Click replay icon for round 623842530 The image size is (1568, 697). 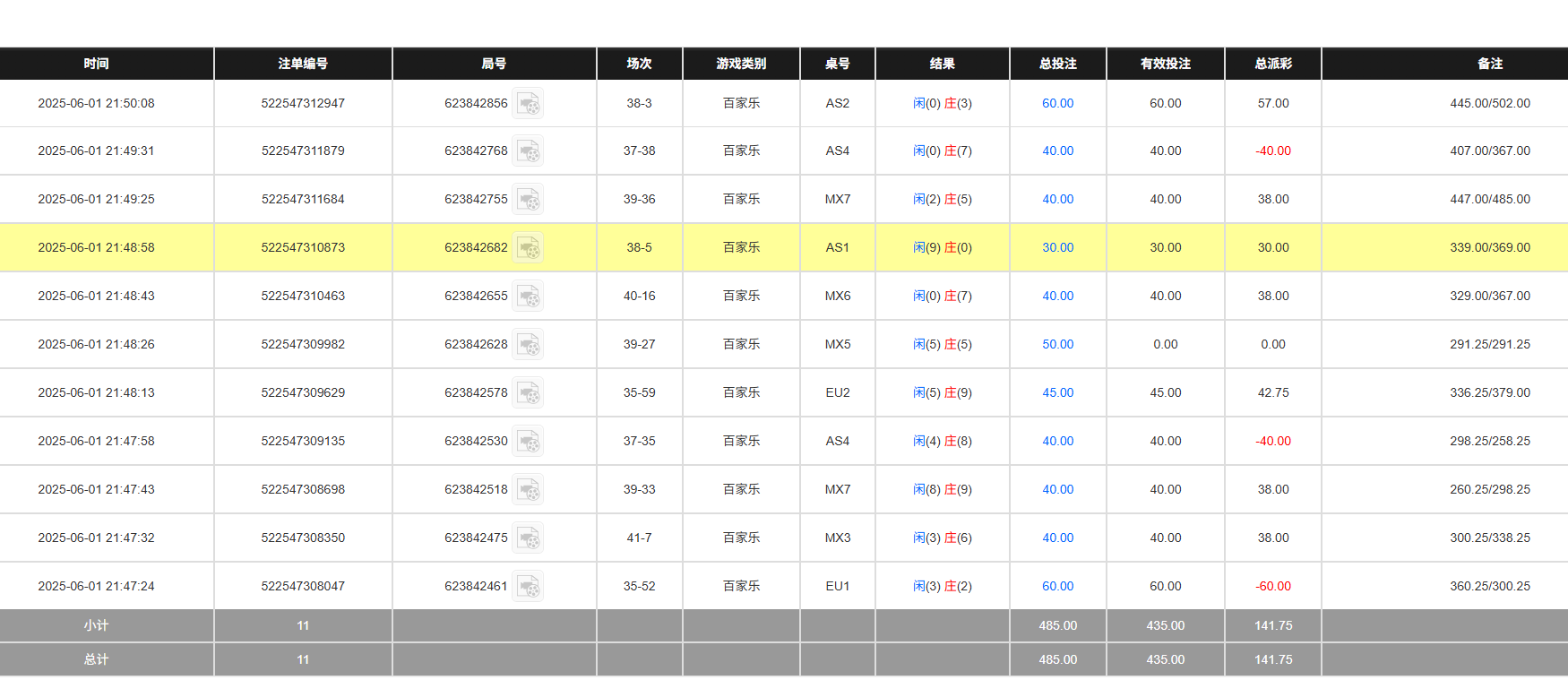point(528,442)
